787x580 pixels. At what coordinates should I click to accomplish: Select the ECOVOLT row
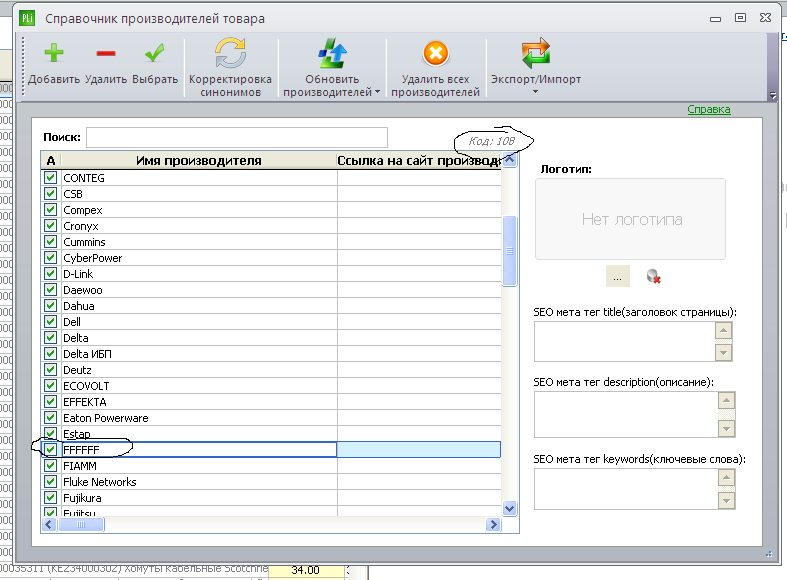[x=271, y=386]
